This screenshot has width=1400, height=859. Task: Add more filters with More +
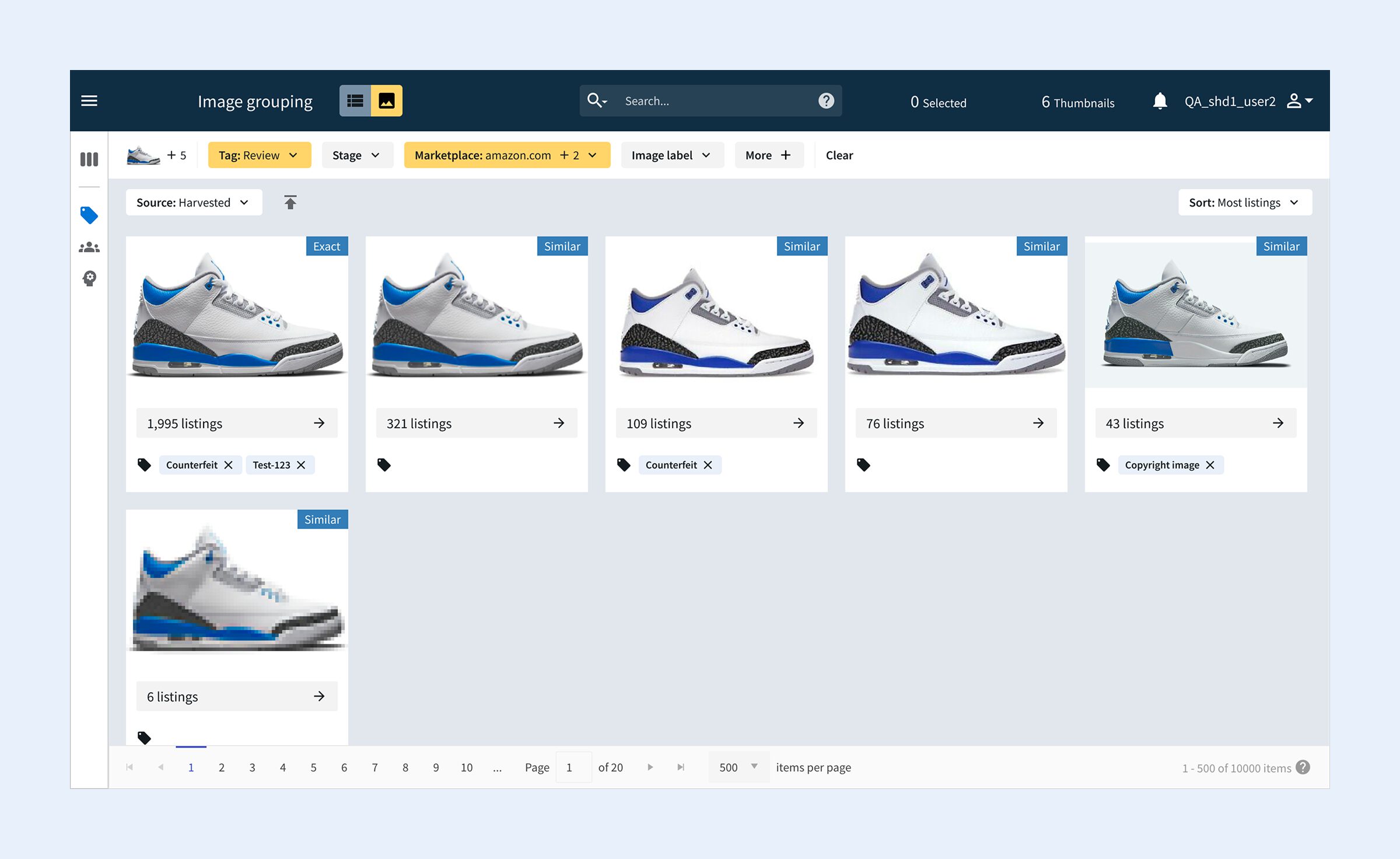point(769,155)
